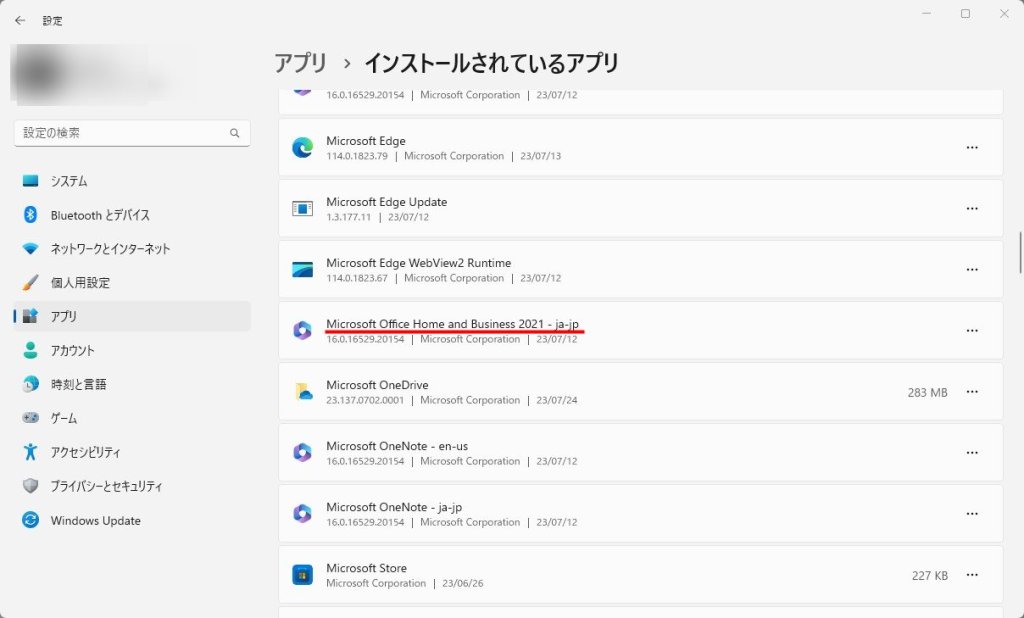
Task: Click the Microsoft Store app name
Action: click(x=366, y=568)
